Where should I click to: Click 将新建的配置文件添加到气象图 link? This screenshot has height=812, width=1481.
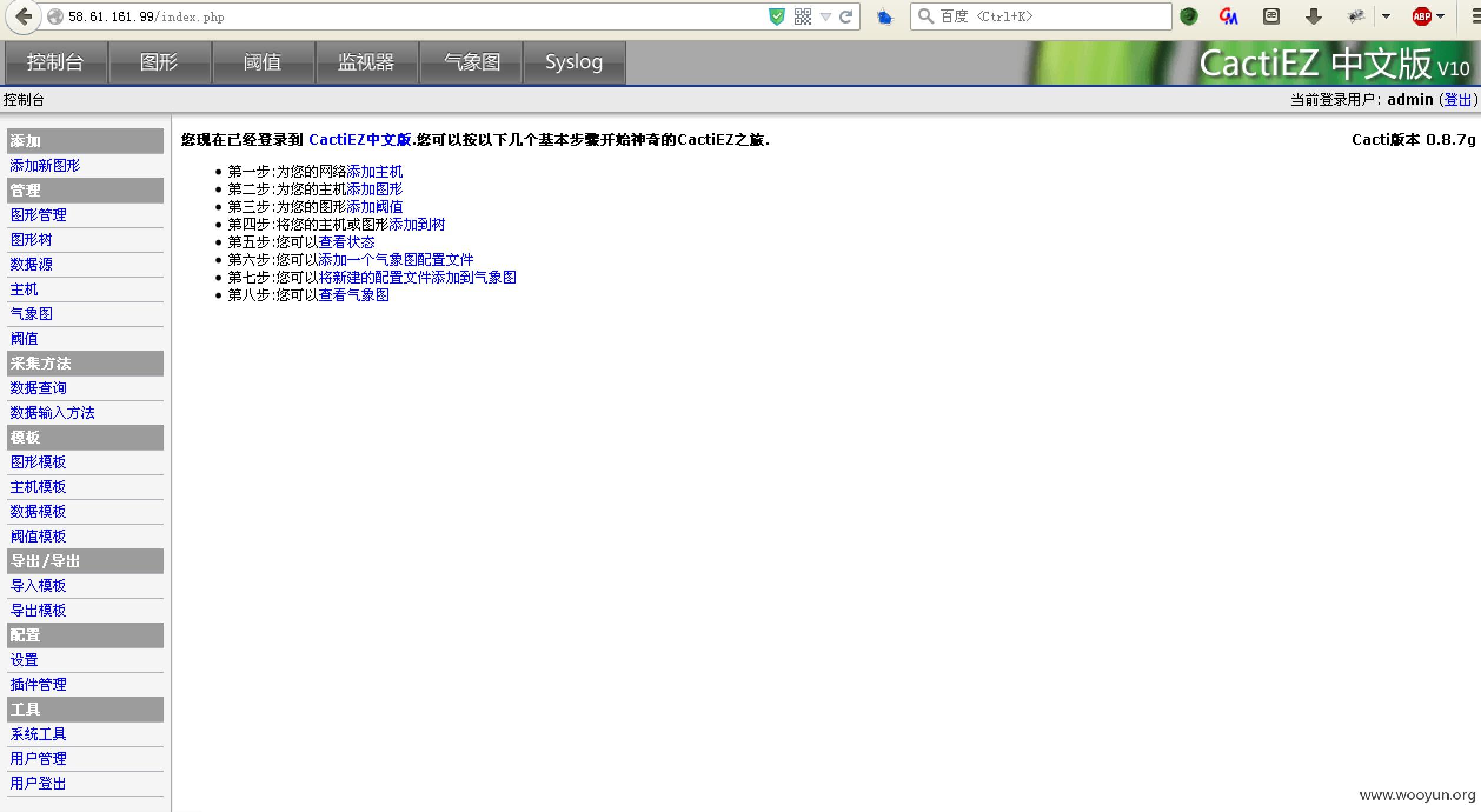click(417, 277)
